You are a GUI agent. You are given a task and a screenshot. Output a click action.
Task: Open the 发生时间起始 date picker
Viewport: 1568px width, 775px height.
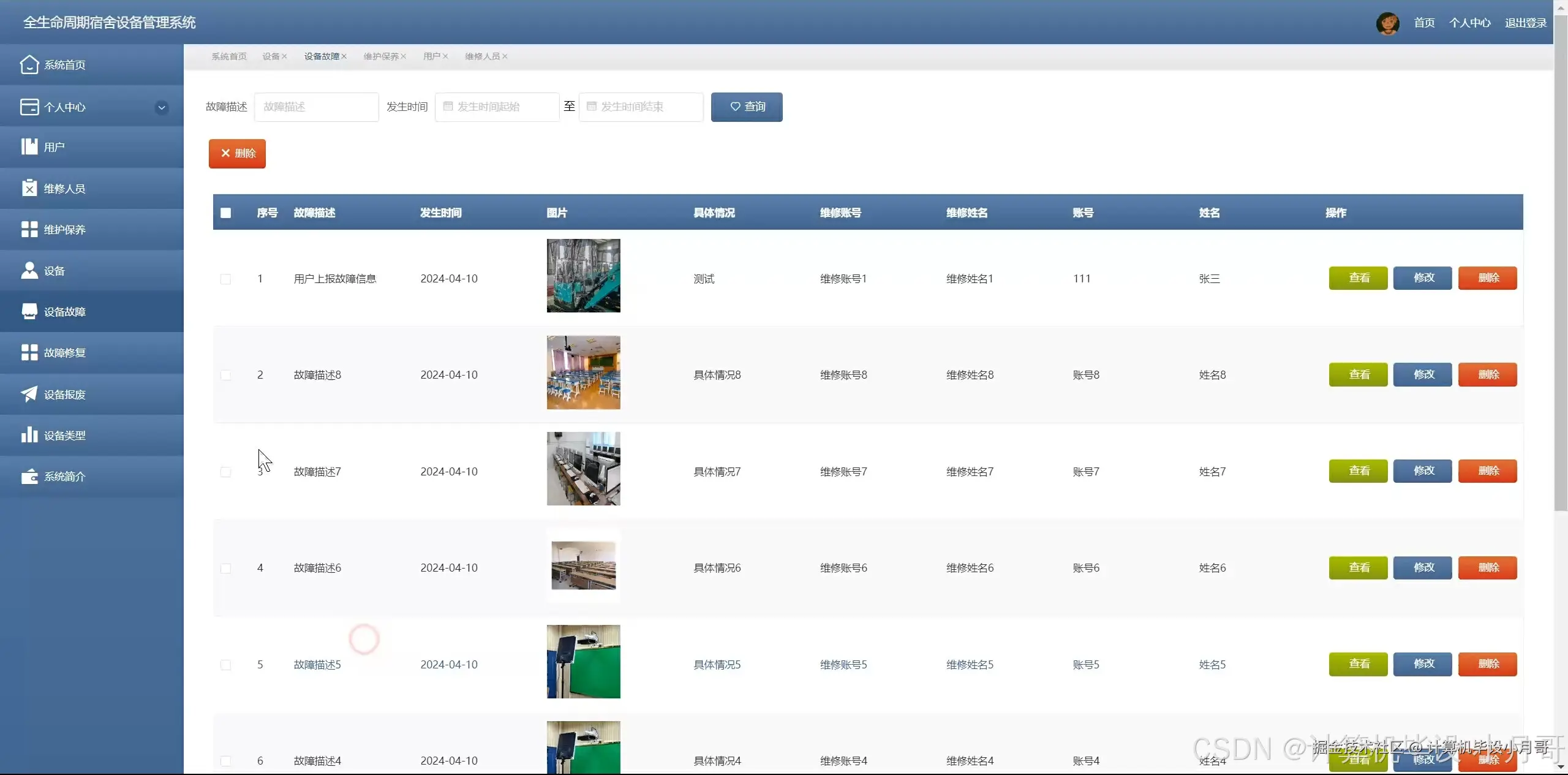click(496, 107)
